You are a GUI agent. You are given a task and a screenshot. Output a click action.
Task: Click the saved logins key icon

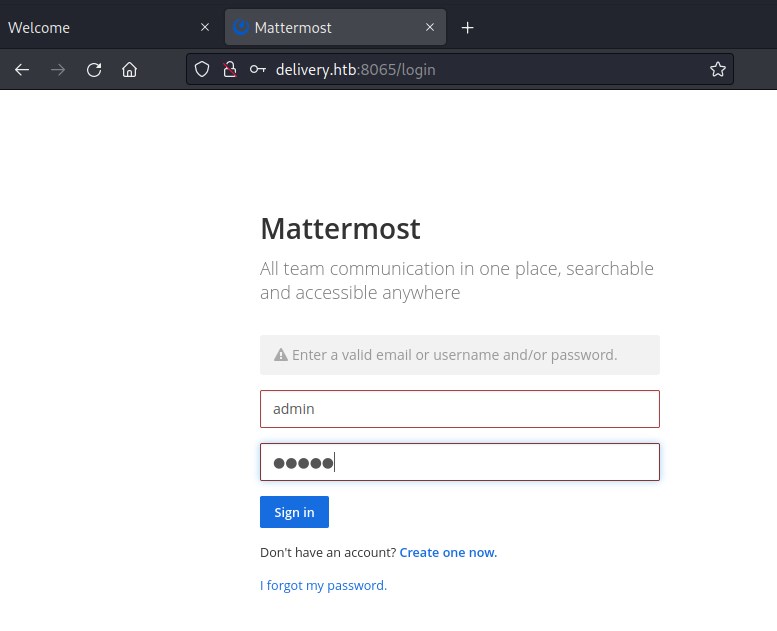257,70
